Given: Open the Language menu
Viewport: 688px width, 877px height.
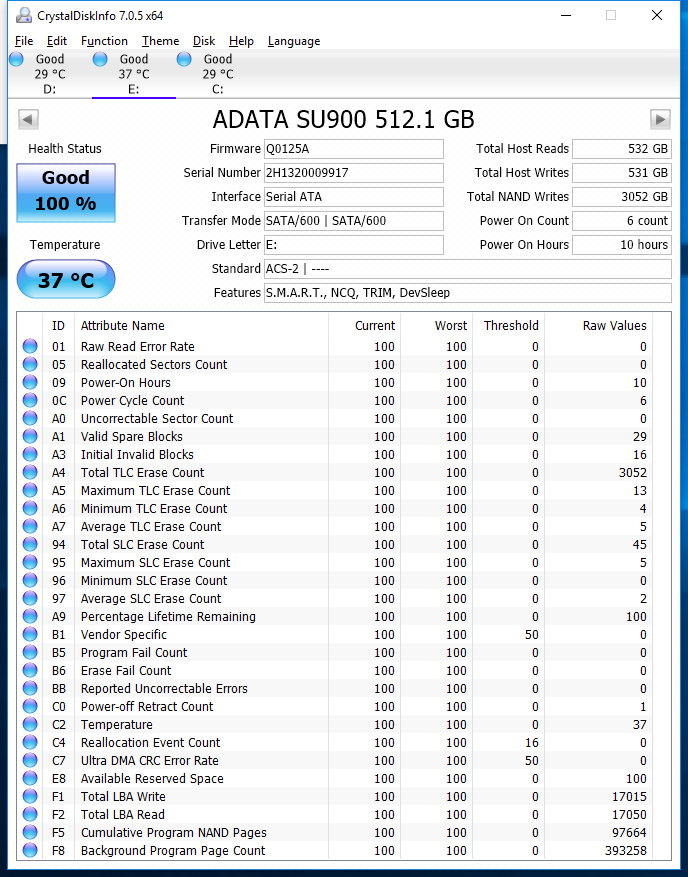Looking at the screenshot, I should pyautogui.click(x=294, y=41).
